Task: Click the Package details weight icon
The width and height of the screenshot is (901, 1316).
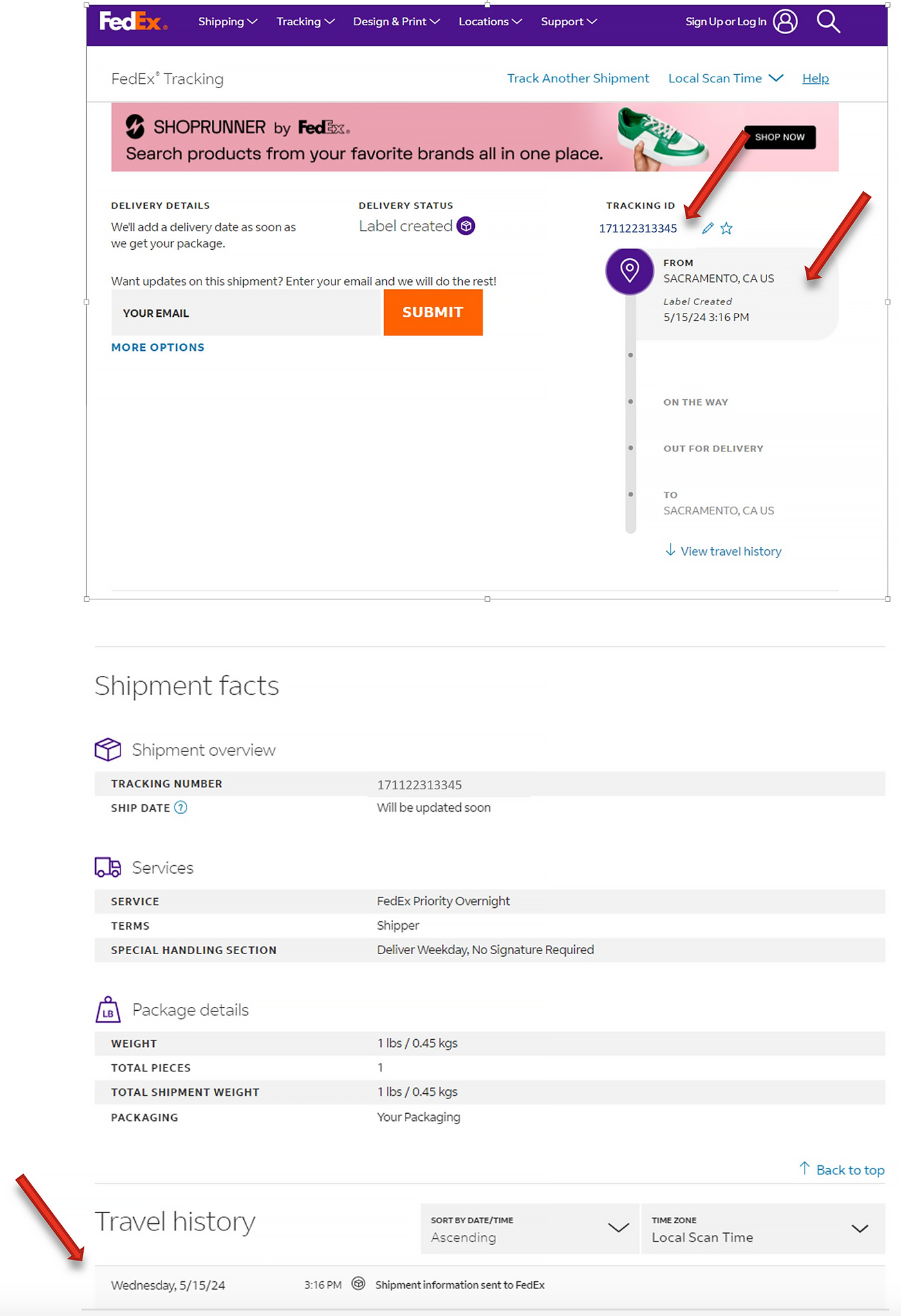Action: (x=107, y=1010)
